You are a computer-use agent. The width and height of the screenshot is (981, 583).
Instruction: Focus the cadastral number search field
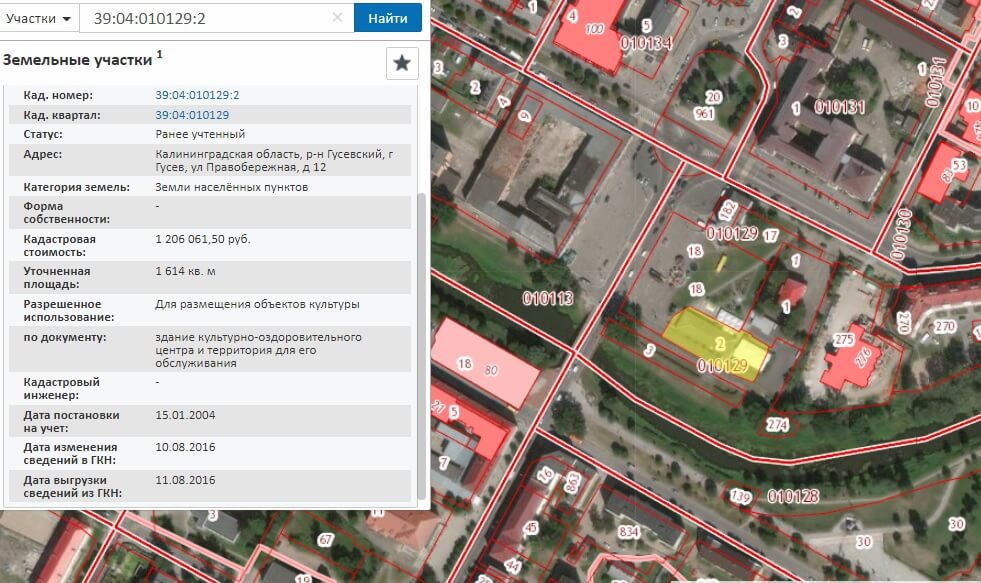pyautogui.click(x=216, y=18)
